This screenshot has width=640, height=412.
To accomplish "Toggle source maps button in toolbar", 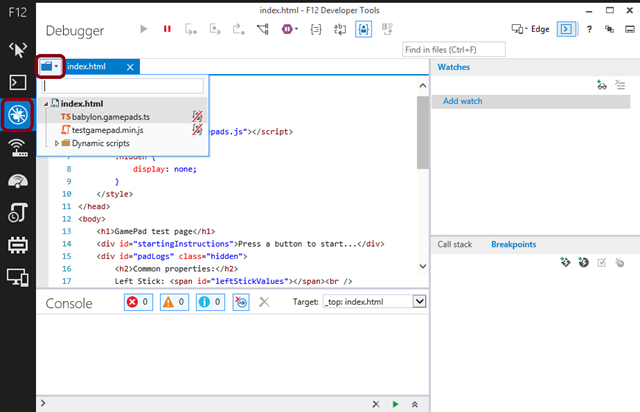I will tap(387, 29).
